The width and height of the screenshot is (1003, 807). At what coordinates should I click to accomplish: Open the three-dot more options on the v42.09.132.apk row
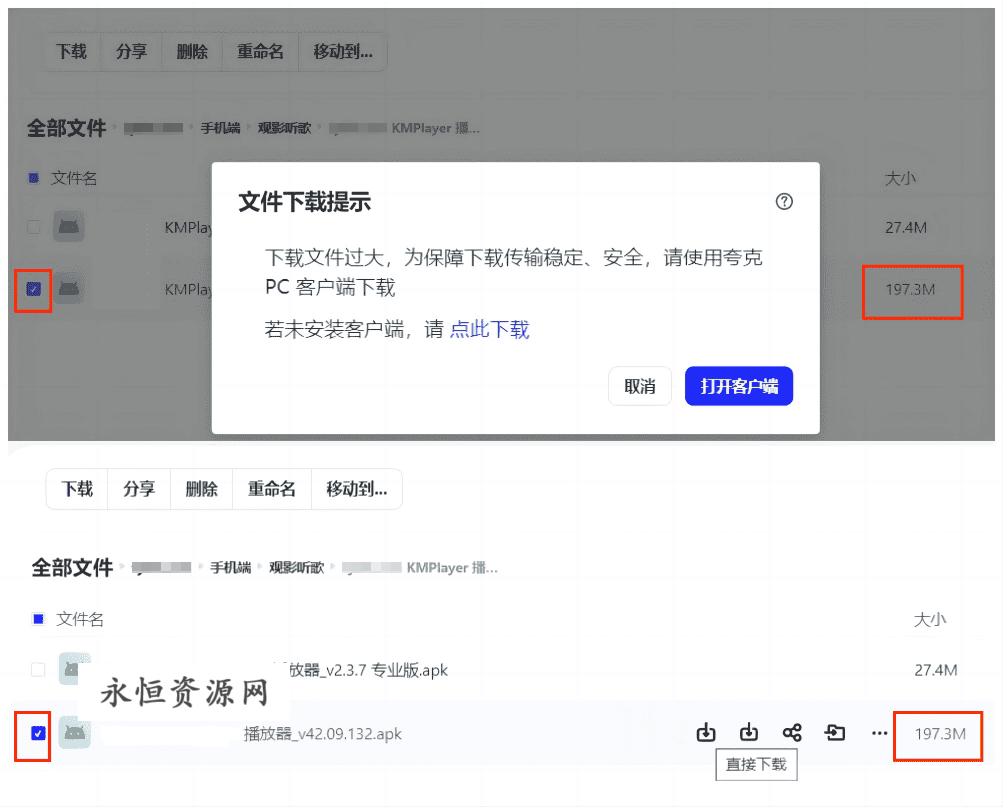coord(879,733)
